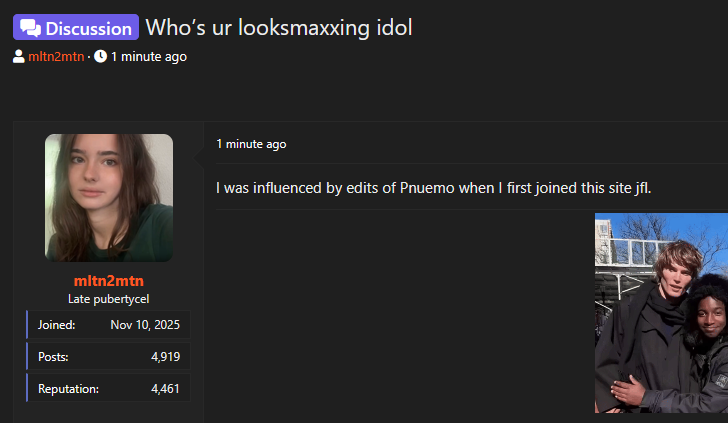
Task: Click the orange mltn2mtn username below avatar
Action: (x=109, y=281)
